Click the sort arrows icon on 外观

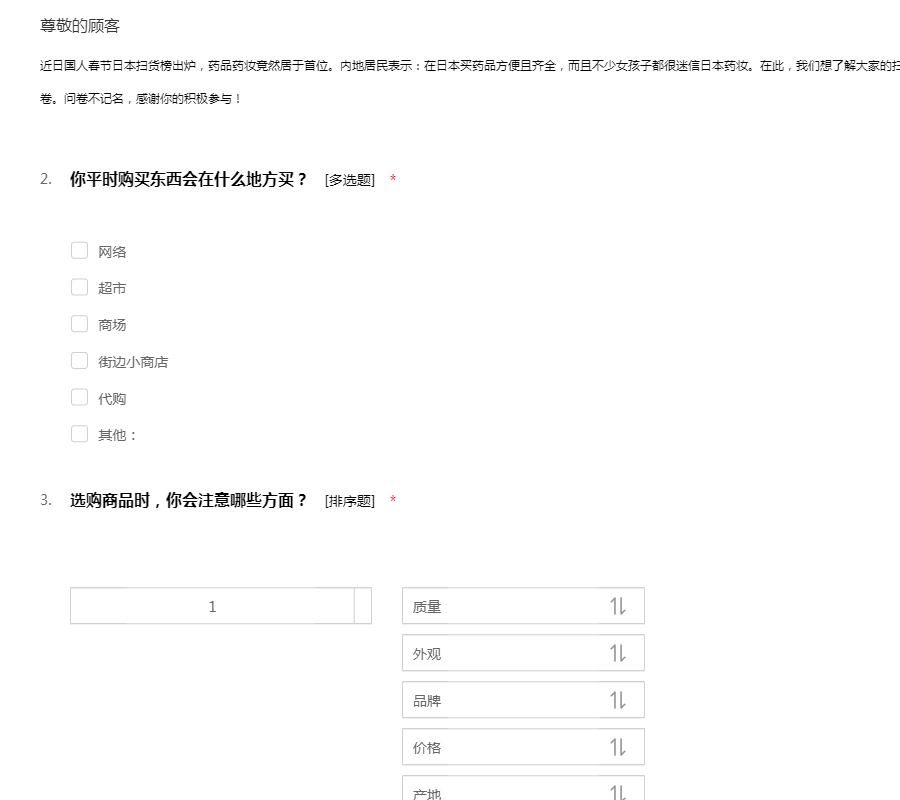click(618, 653)
